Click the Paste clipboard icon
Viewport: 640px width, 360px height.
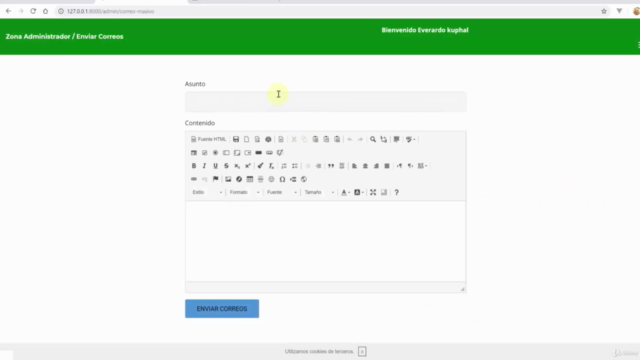[316, 139]
